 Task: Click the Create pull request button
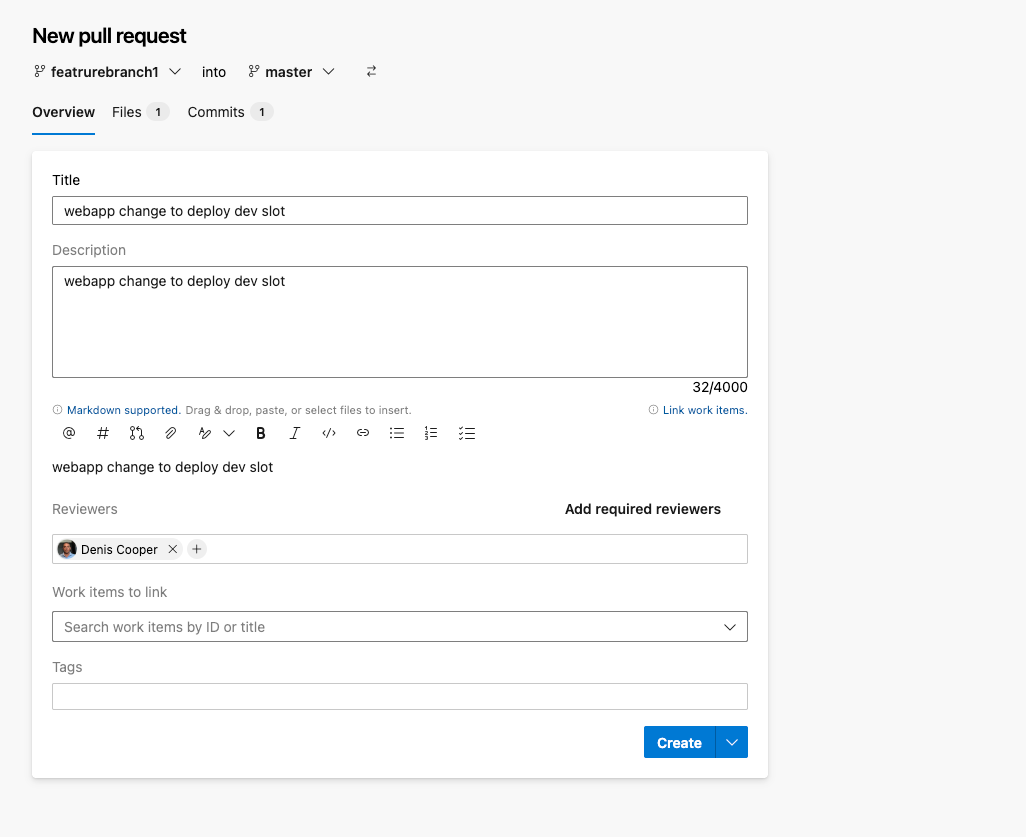pos(679,742)
